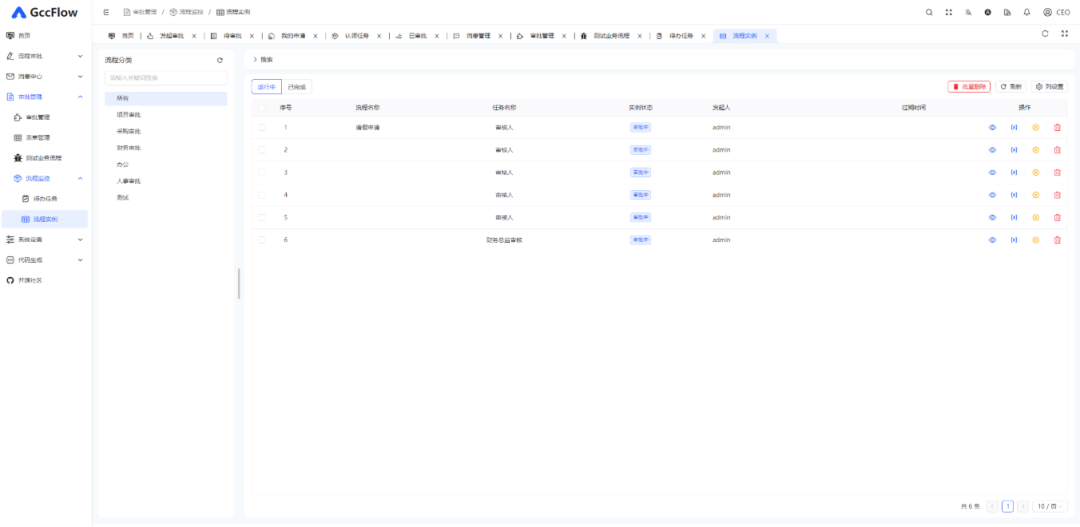Check the checkbox for row 1
1080x527 pixels.
[x=262, y=127]
